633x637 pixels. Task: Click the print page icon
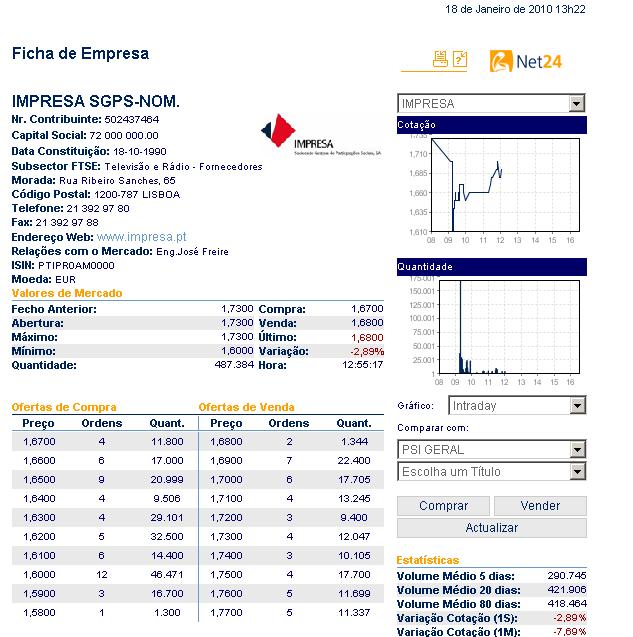point(440,59)
